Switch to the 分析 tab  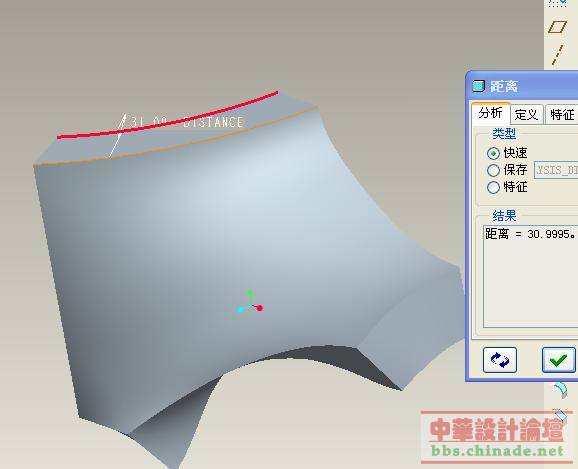coord(491,113)
